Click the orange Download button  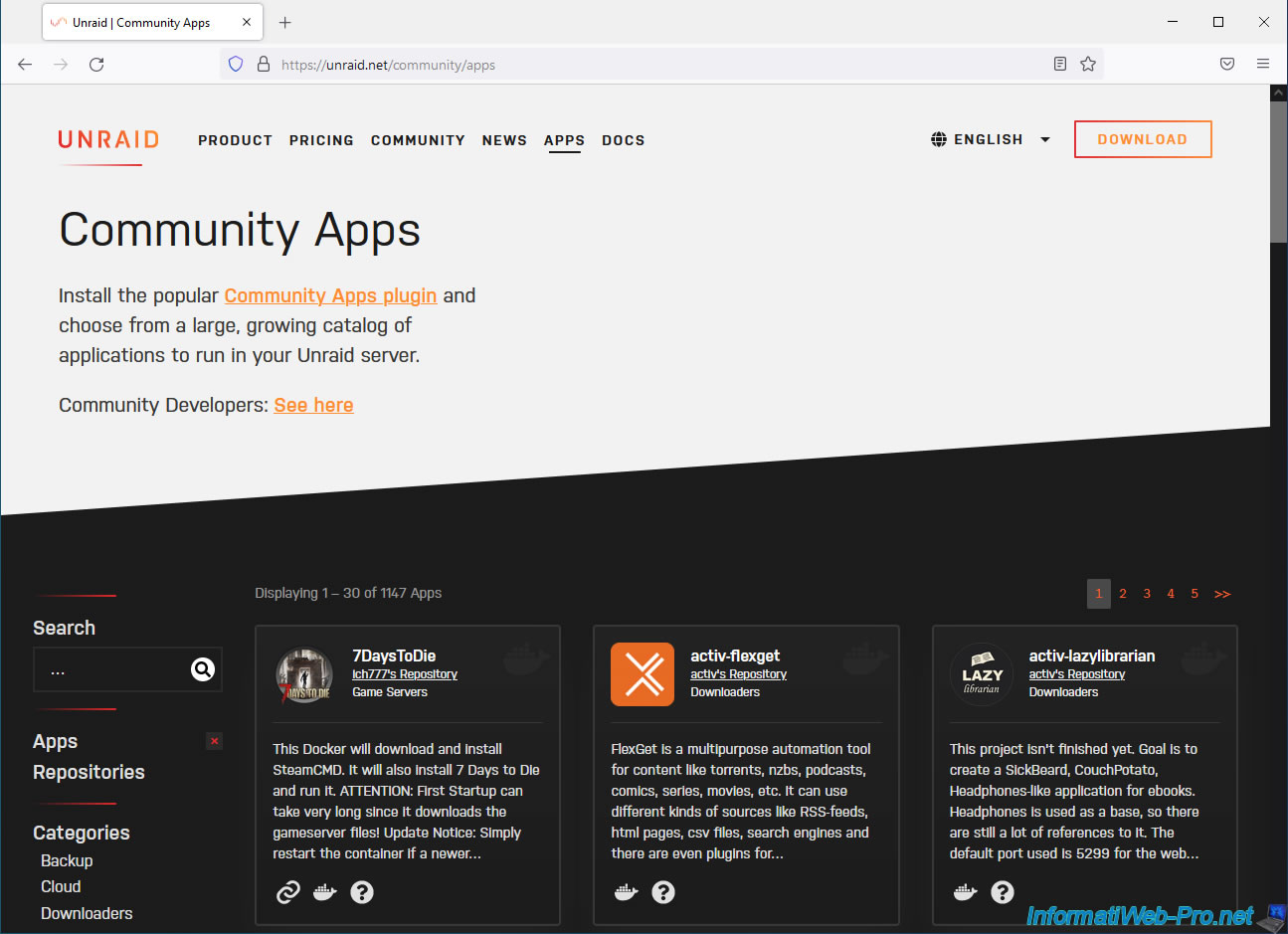click(x=1143, y=139)
